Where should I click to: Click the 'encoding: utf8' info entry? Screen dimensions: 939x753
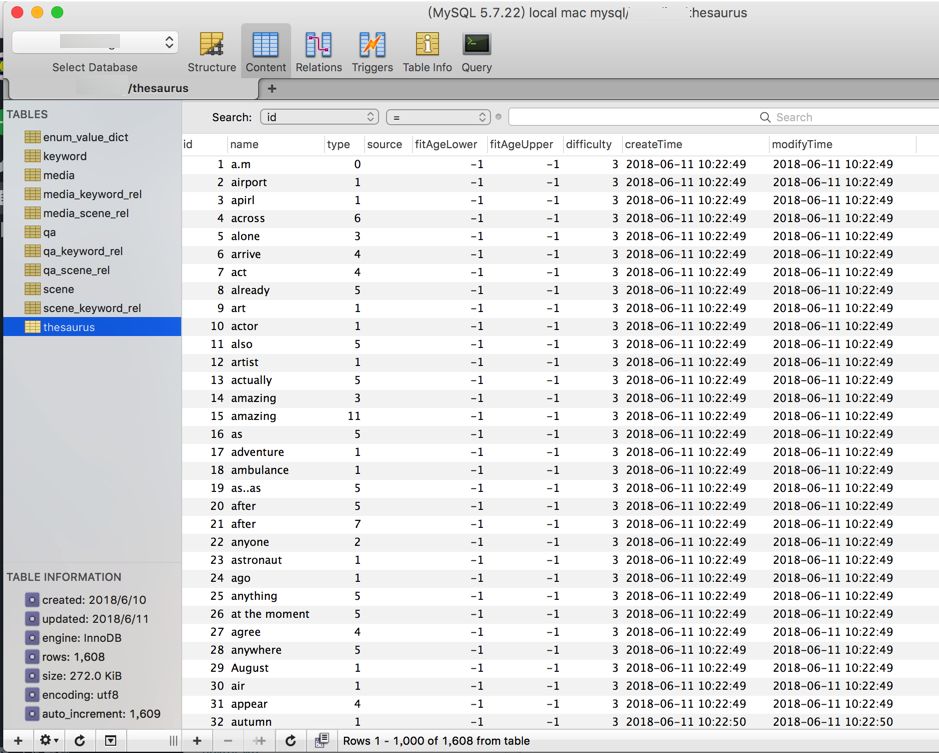80,695
